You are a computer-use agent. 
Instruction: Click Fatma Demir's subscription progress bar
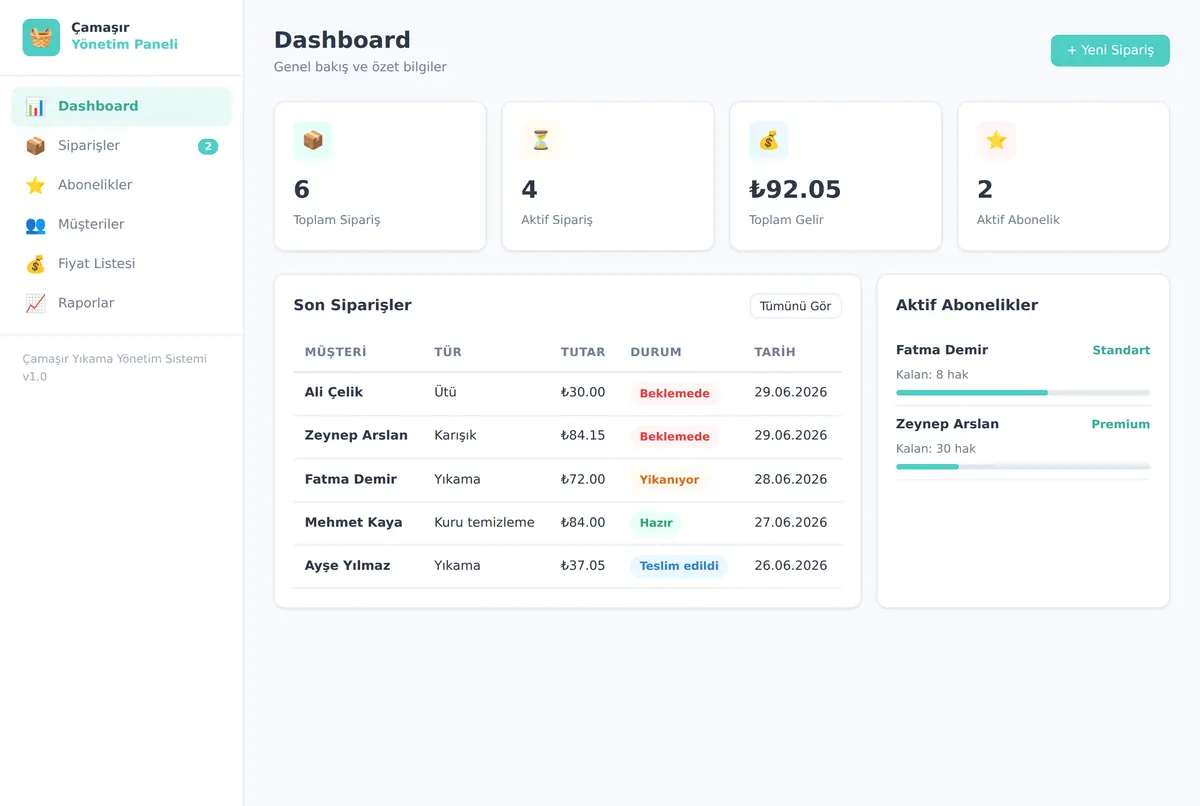click(x=1023, y=393)
